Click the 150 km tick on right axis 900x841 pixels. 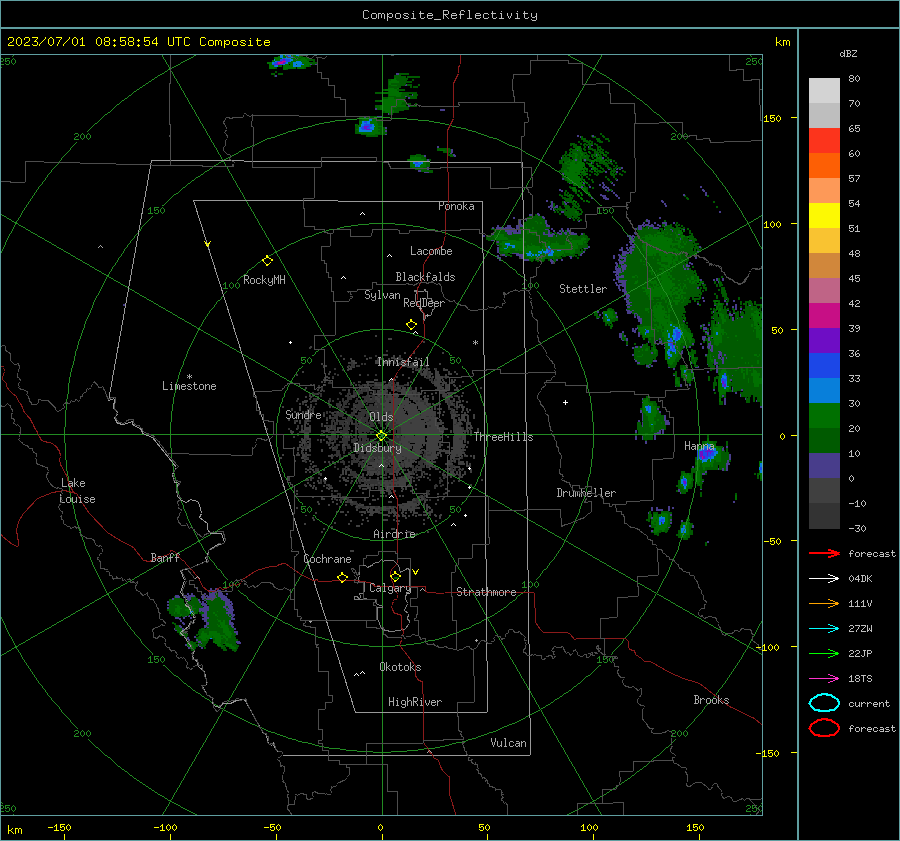click(x=773, y=118)
